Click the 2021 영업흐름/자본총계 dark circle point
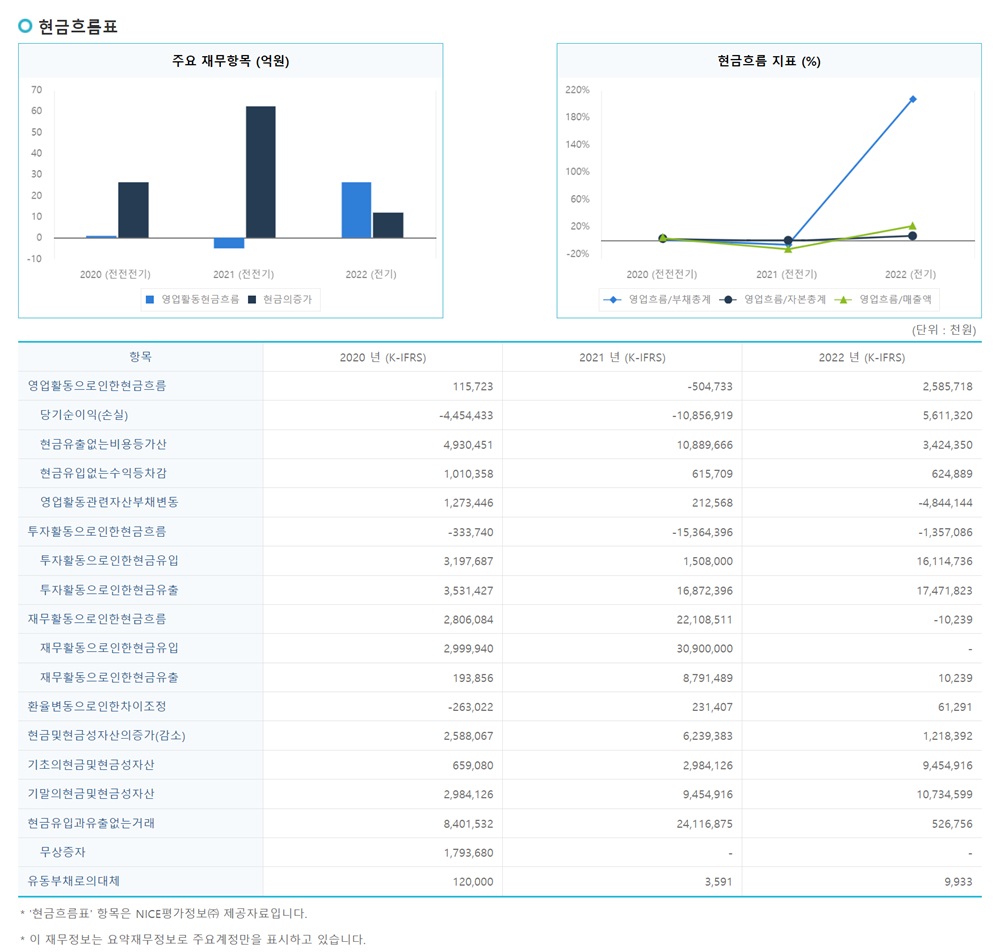This screenshot has width=1000, height=952. (x=788, y=240)
